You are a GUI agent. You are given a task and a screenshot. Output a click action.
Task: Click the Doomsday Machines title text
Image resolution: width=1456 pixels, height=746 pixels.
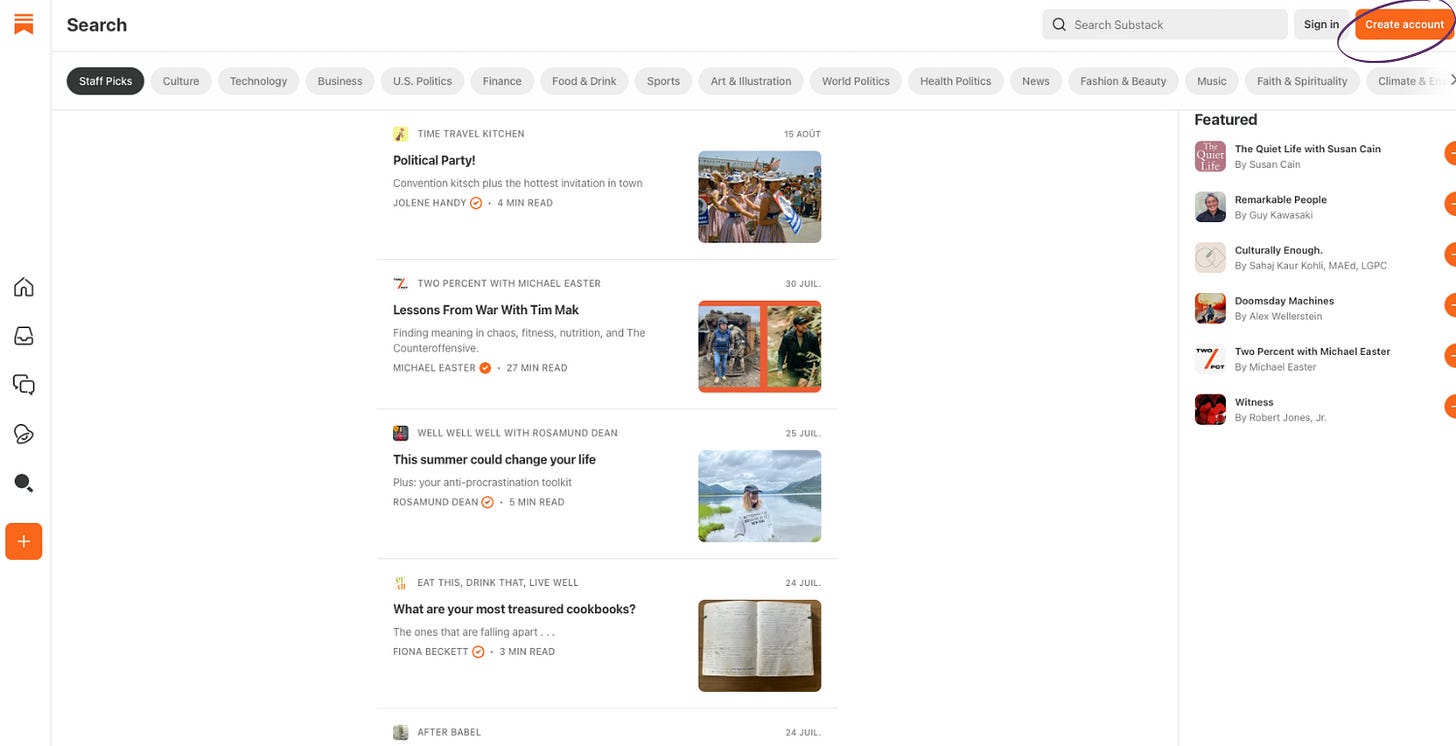1284,301
